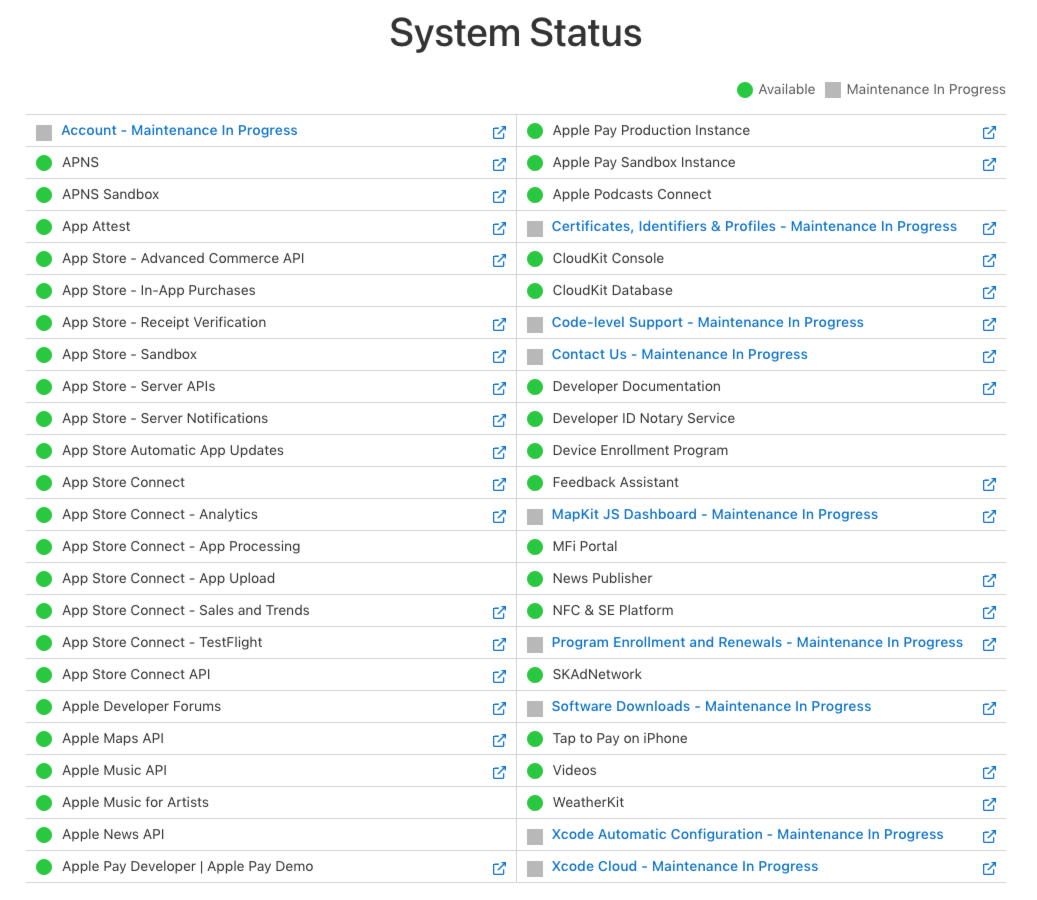
Task: Click Contact Us - Maintenance In Progress
Action: click(x=679, y=354)
